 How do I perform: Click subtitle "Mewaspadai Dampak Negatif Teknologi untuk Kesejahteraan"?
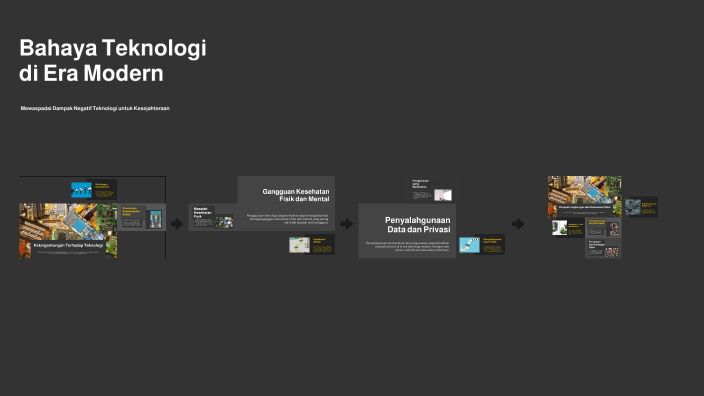pyautogui.click(x=95, y=108)
